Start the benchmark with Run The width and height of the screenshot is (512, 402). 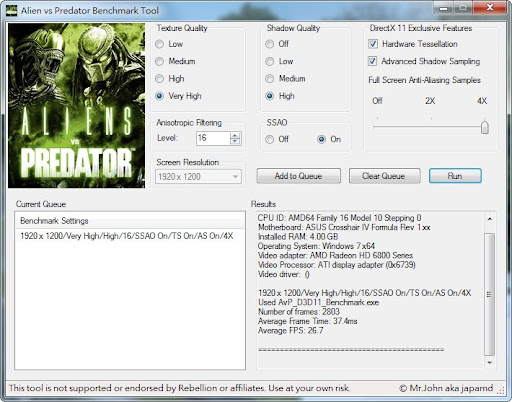pyautogui.click(x=455, y=176)
